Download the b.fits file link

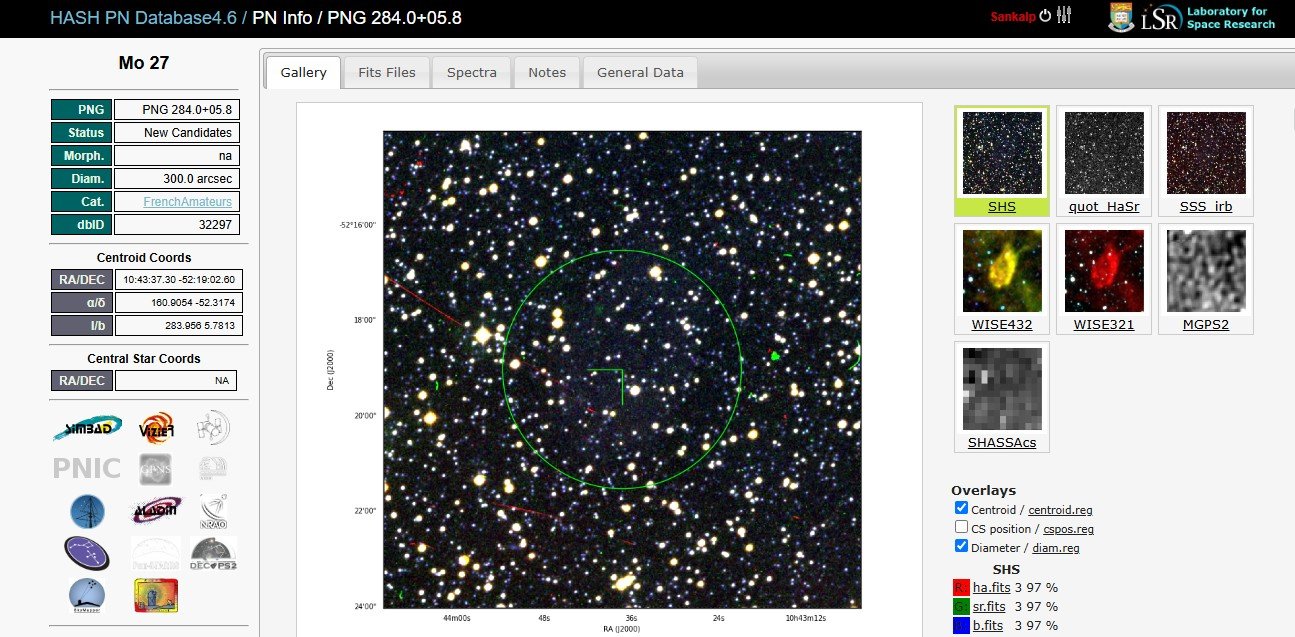[988, 626]
